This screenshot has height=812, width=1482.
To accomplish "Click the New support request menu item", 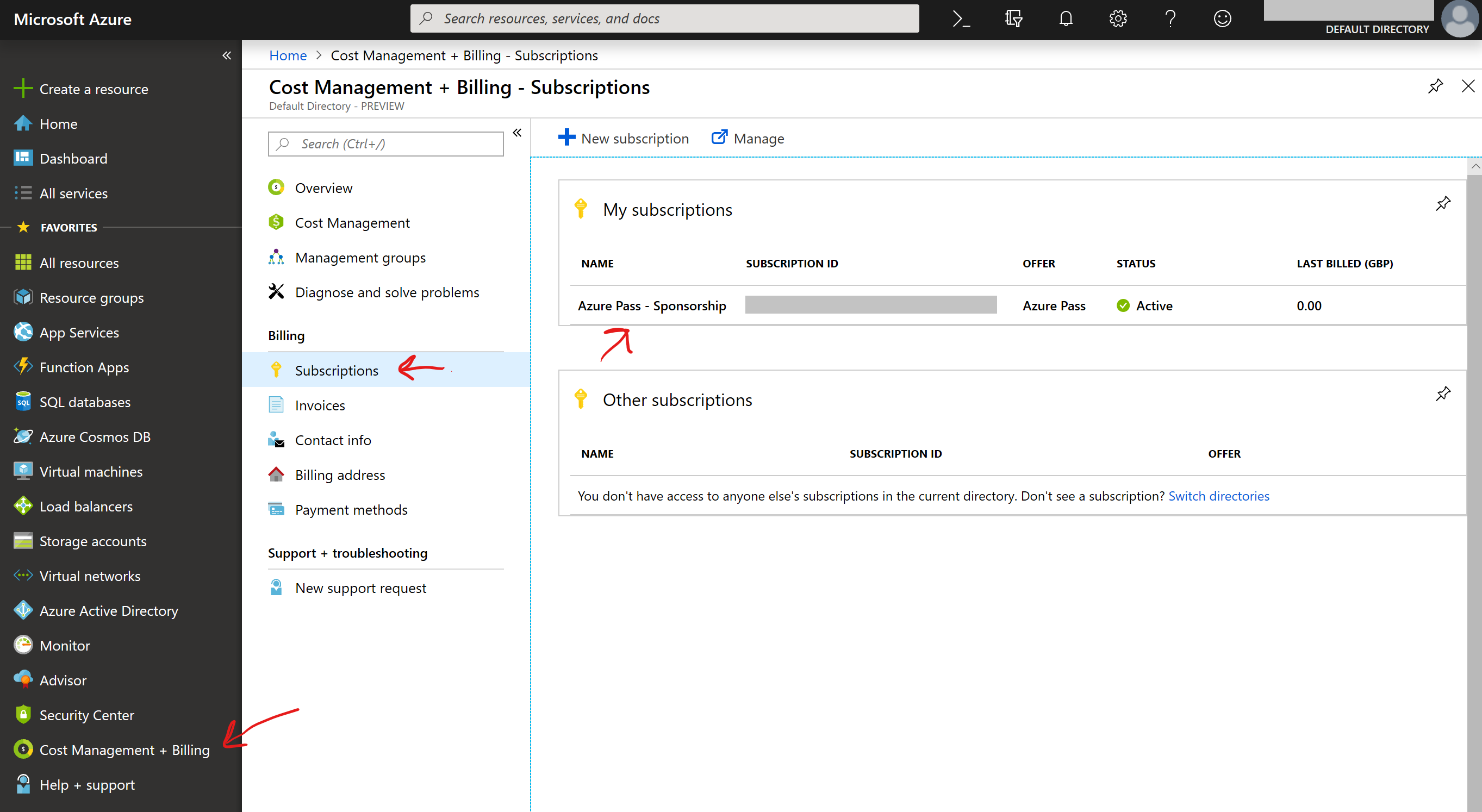I will (x=360, y=587).
